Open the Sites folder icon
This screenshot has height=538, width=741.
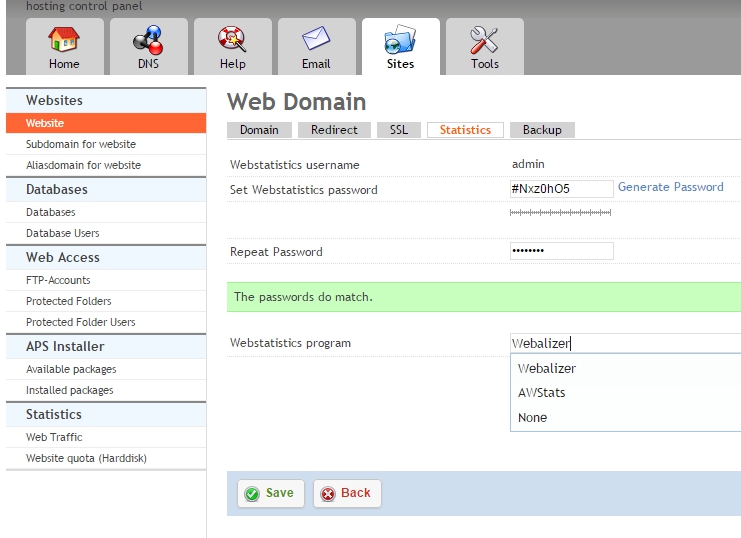click(400, 39)
